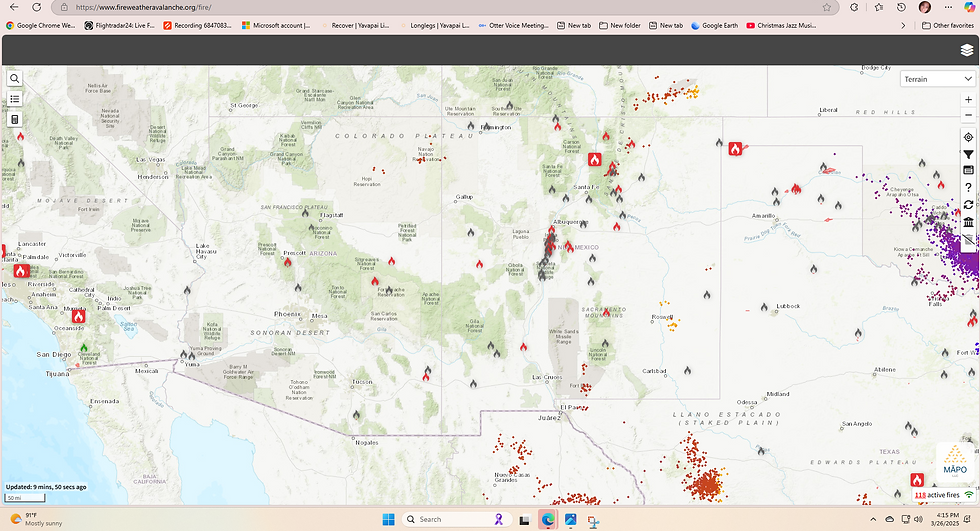Open Microsoft Edge from the taskbar
980x531 pixels.
[x=548, y=519]
